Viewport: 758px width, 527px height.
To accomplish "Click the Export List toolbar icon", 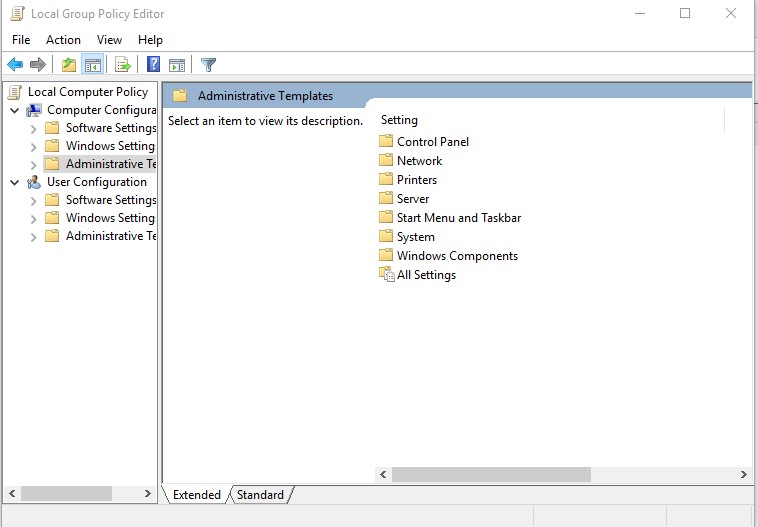I will click(122, 64).
